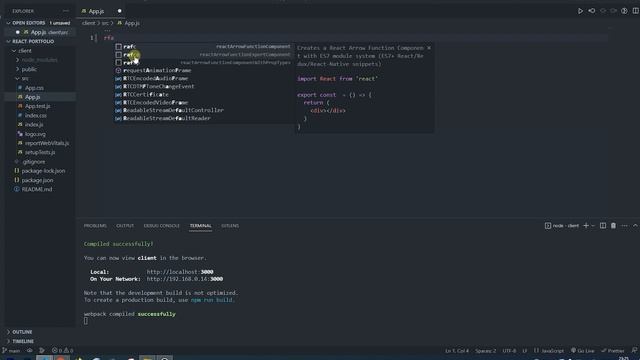640x360 pixels.
Task: Split the terminal panel
Action: [x=602, y=226]
